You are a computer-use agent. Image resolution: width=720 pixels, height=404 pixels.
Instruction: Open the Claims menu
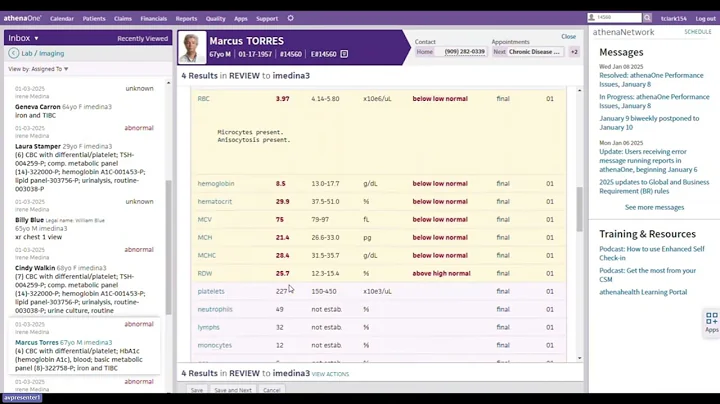point(123,19)
